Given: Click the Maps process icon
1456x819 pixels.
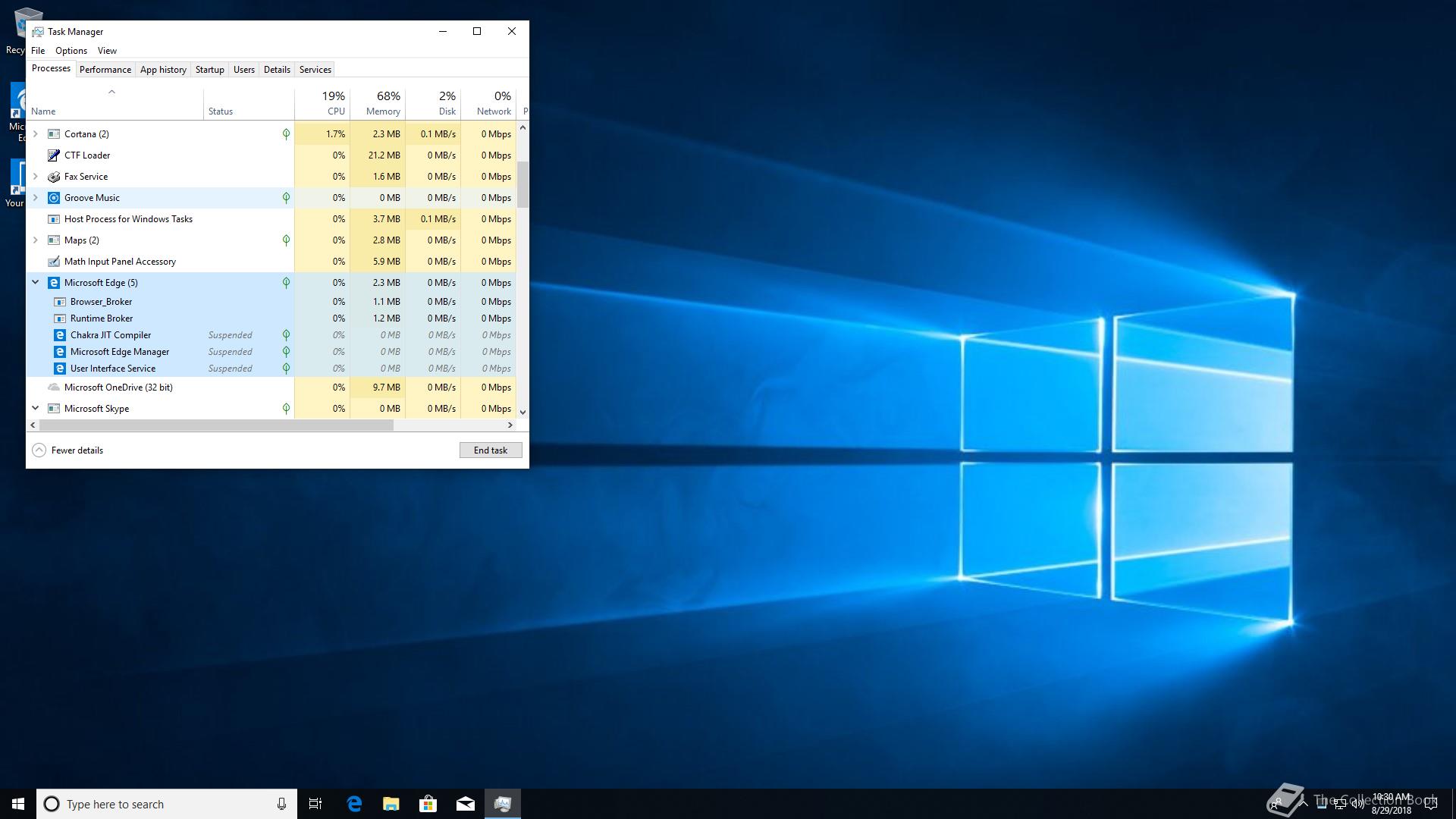Looking at the screenshot, I should tap(54, 240).
